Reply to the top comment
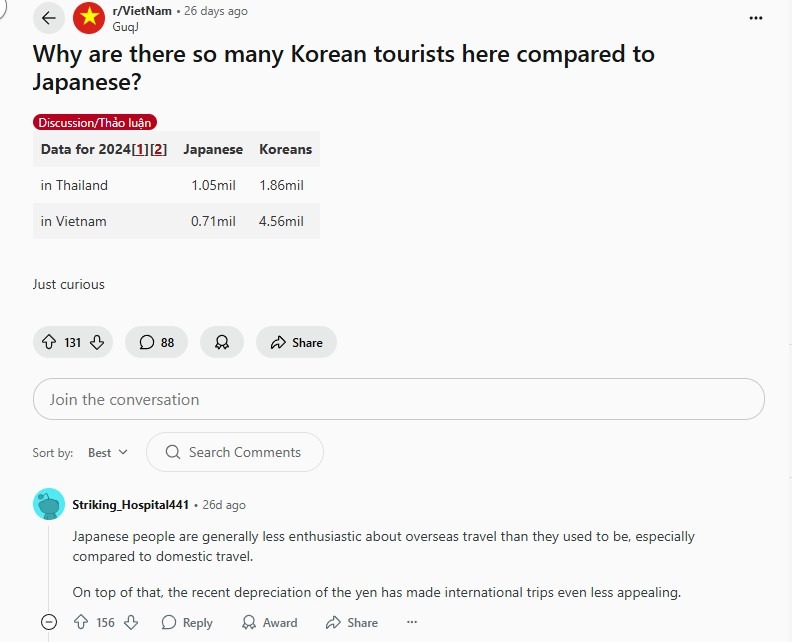The width and height of the screenshot is (792, 642). [187, 622]
